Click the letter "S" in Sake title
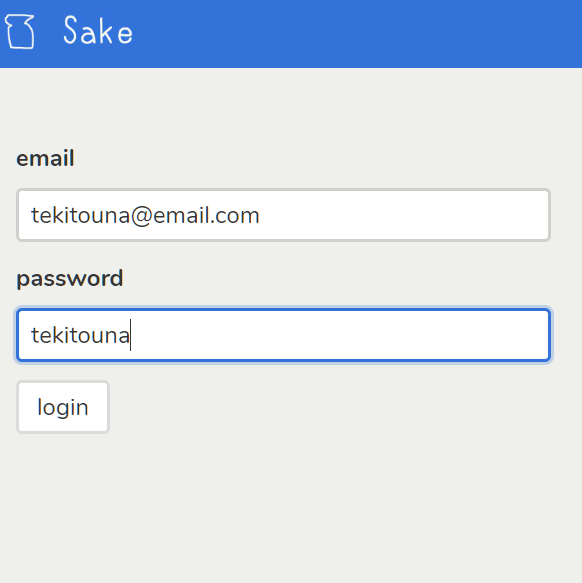 pyautogui.click(x=71, y=30)
